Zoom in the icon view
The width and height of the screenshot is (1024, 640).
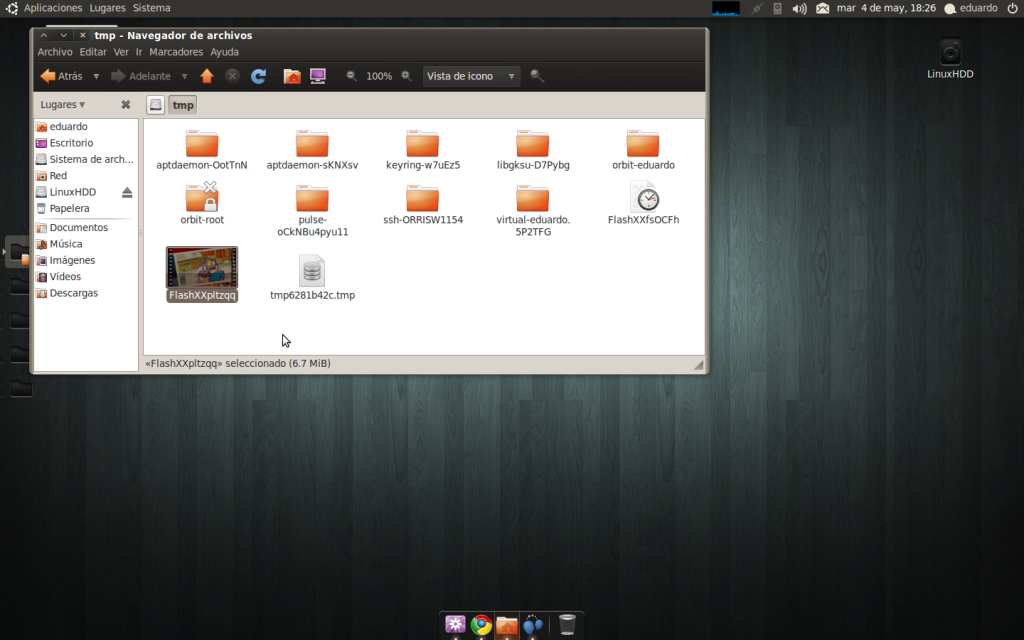(x=406, y=76)
